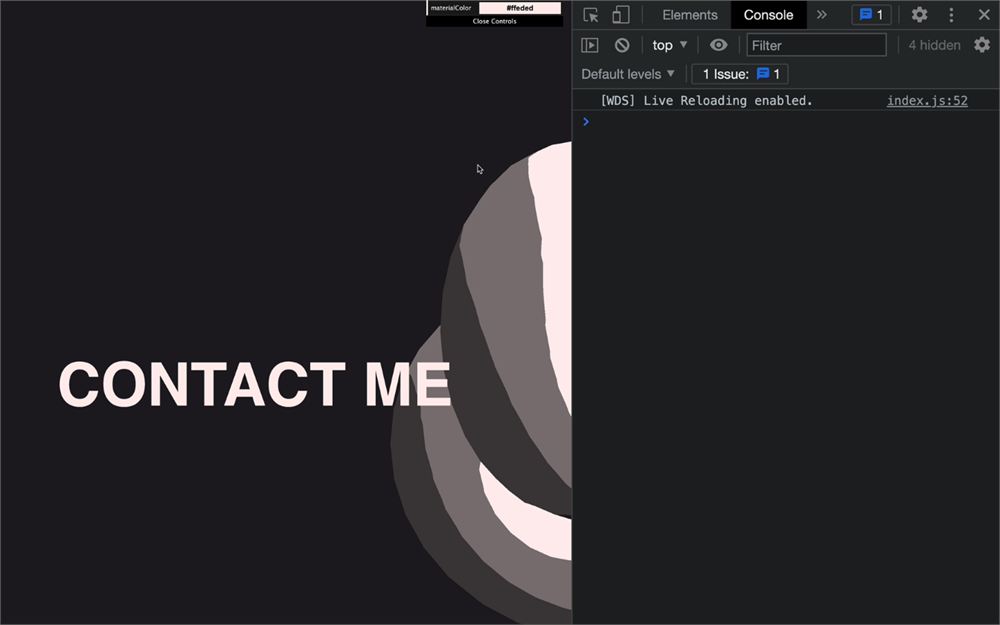
Task: Click the CONTACT ME heading
Action: (x=254, y=384)
